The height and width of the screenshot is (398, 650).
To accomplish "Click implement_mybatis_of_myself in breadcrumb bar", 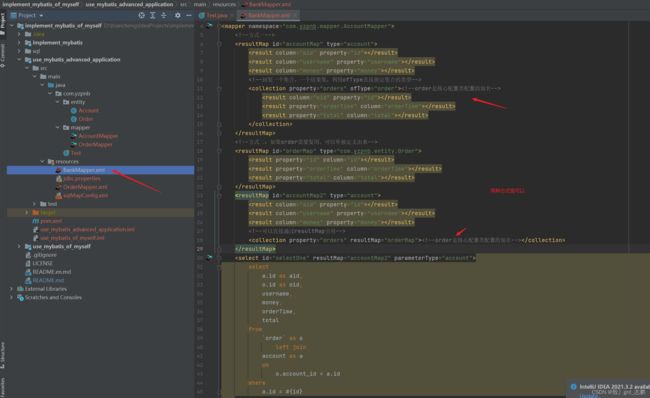I will [x=41, y=4].
